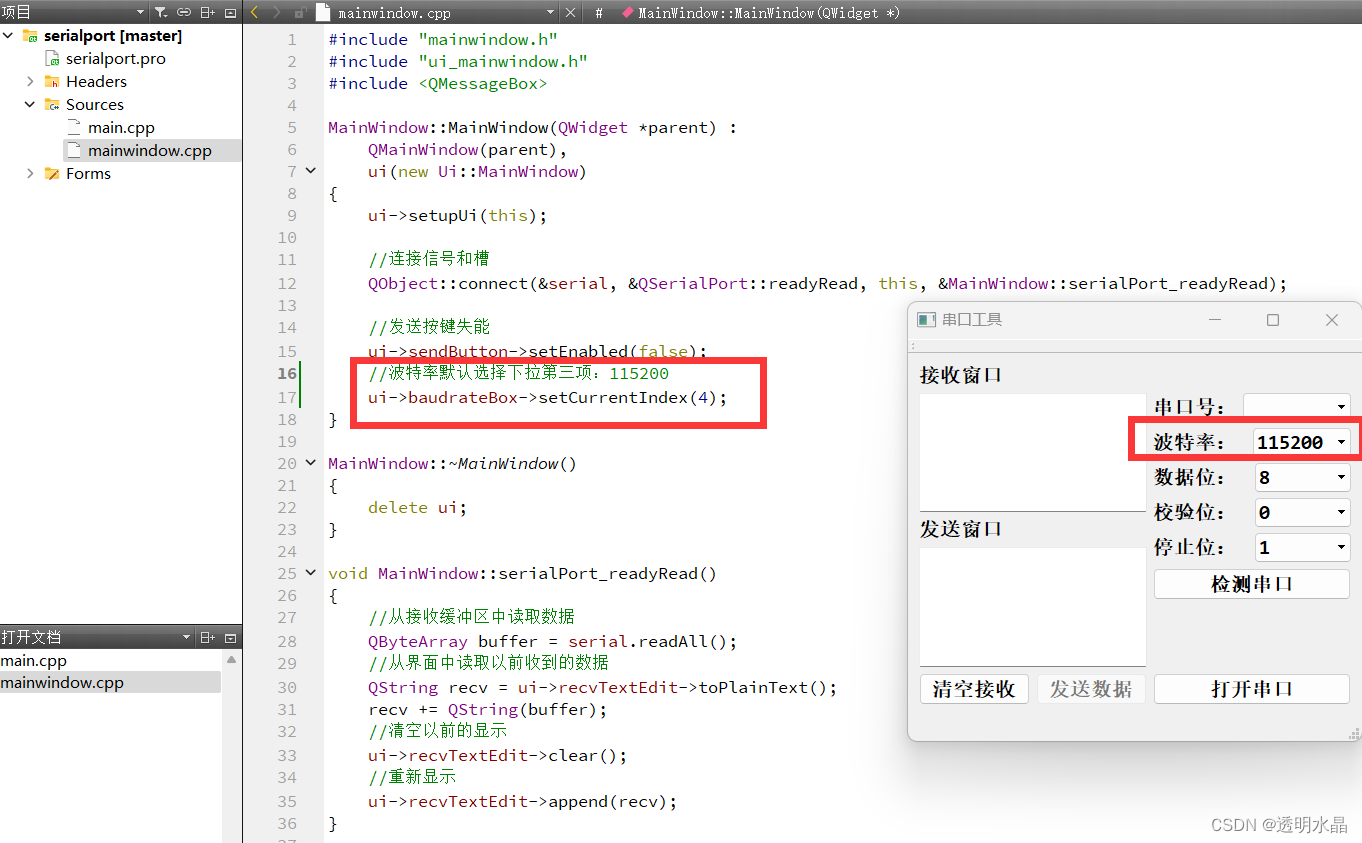The width and height of the screenshot is (1362, 843).
Task: Fold the code block at line 7
Action: [x=309, y=171]
